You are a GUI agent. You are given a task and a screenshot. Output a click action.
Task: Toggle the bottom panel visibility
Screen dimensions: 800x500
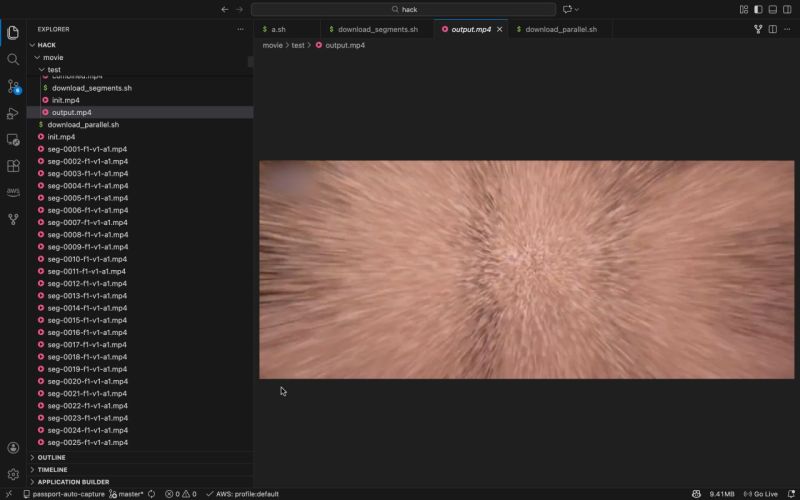pyautogui.click(x=772, y=9)
